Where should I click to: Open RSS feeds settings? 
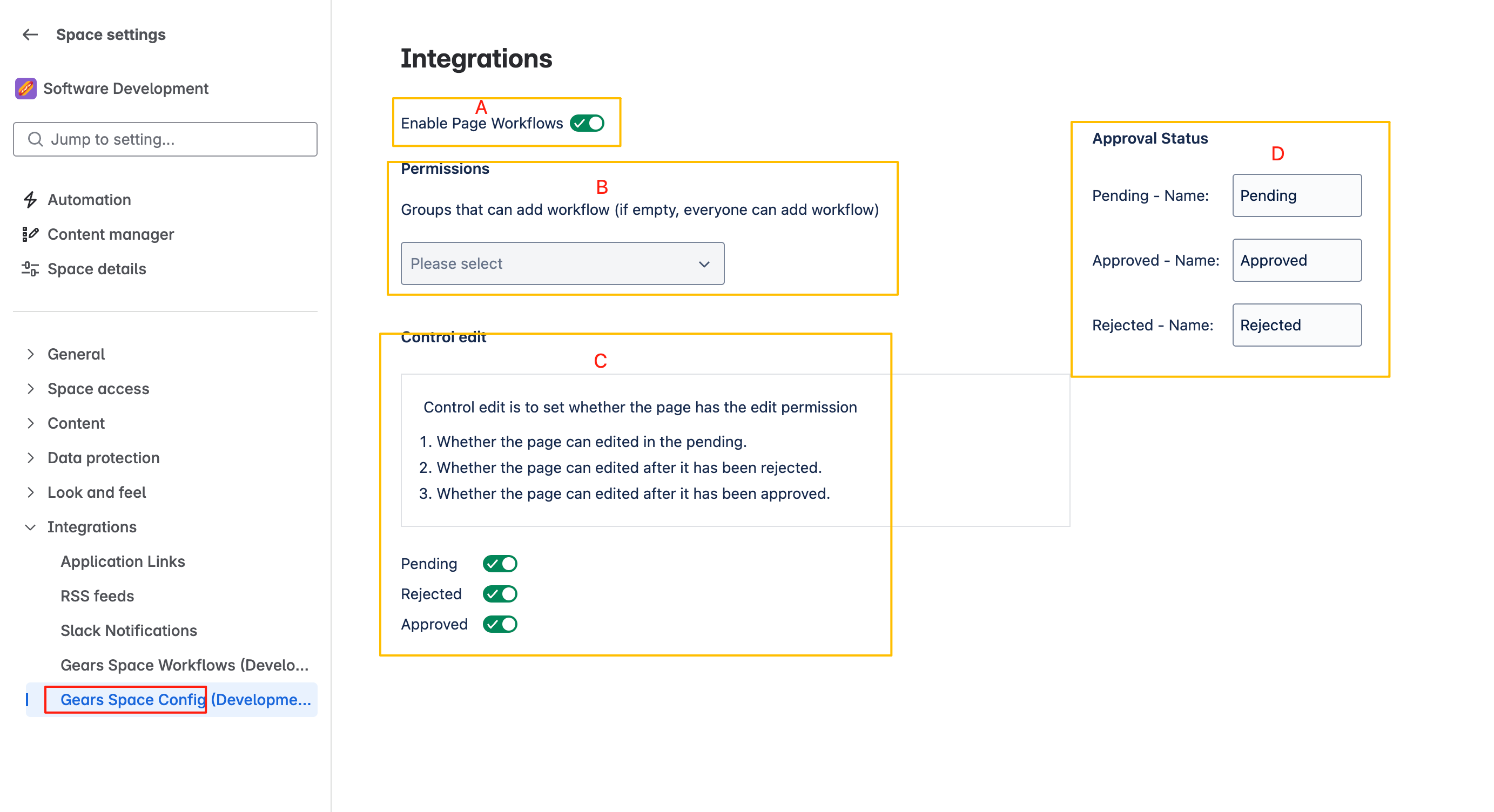[97, 596]
